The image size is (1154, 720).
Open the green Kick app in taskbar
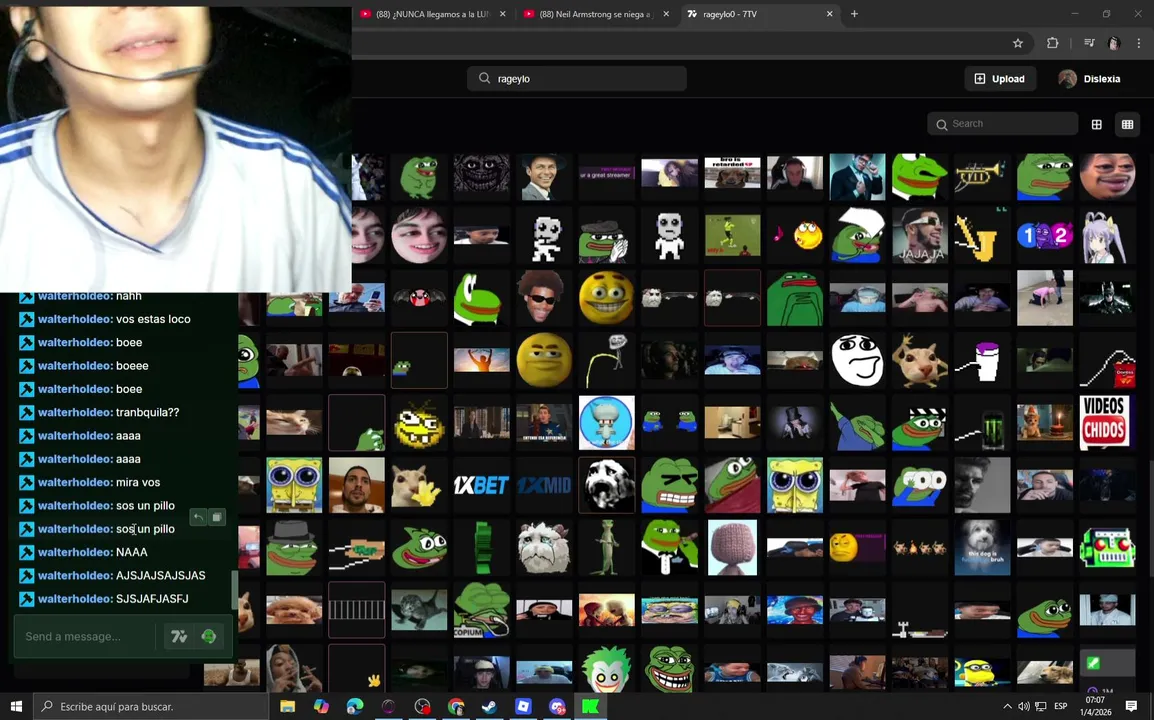[x=591, y=706]
